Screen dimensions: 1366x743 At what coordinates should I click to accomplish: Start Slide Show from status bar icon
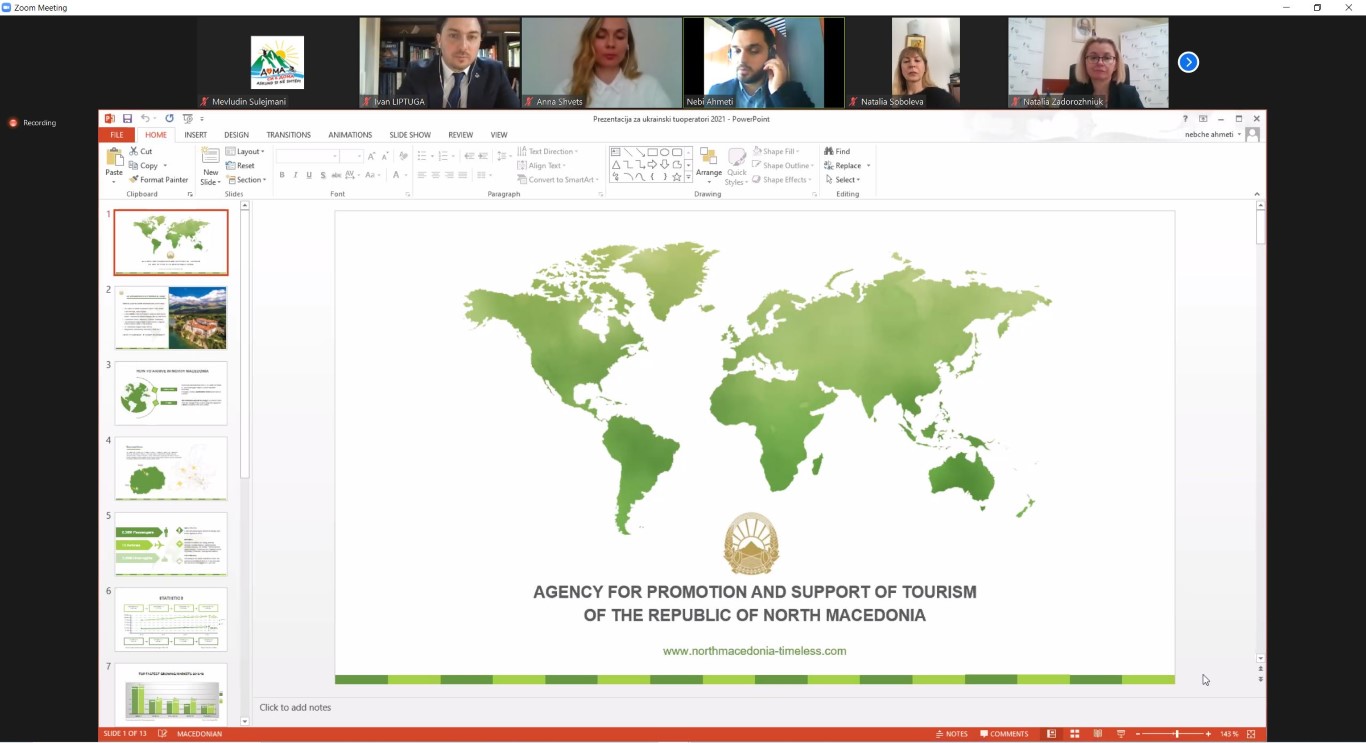tap(1121, 734)
